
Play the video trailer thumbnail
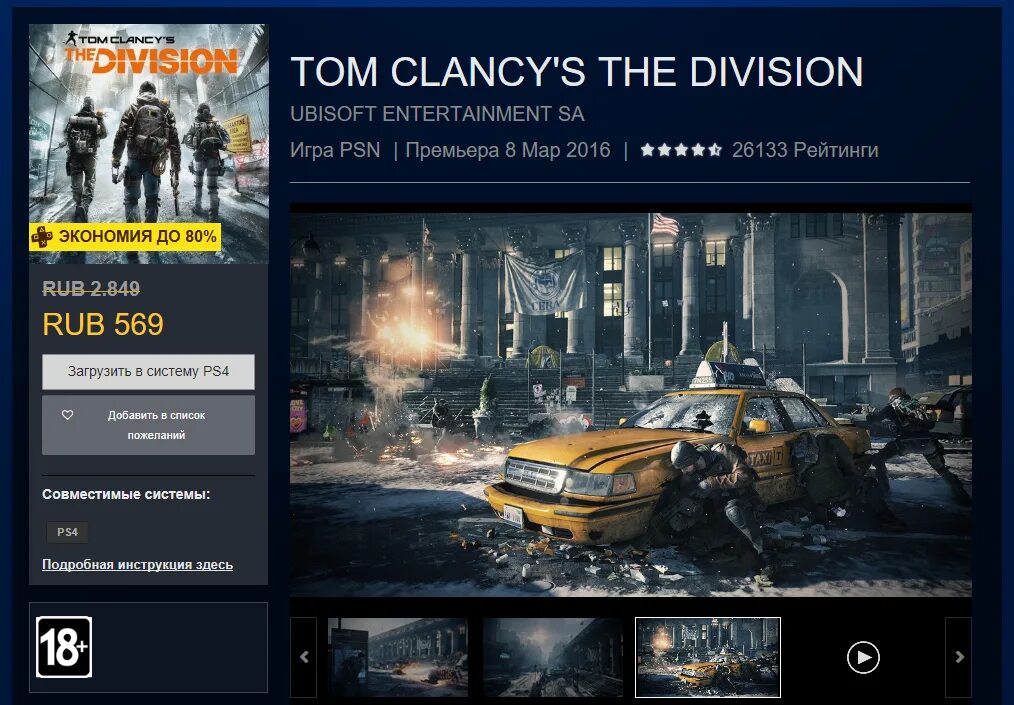863,657
